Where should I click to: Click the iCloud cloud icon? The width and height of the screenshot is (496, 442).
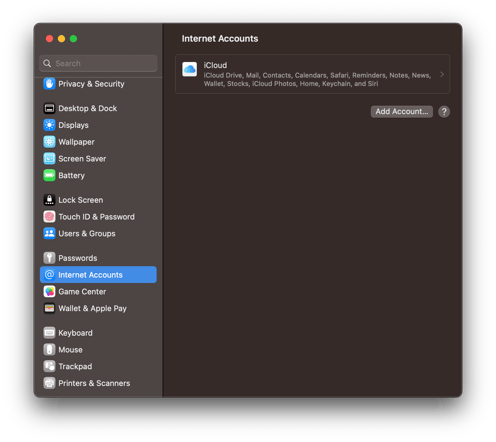pos(190,69)
